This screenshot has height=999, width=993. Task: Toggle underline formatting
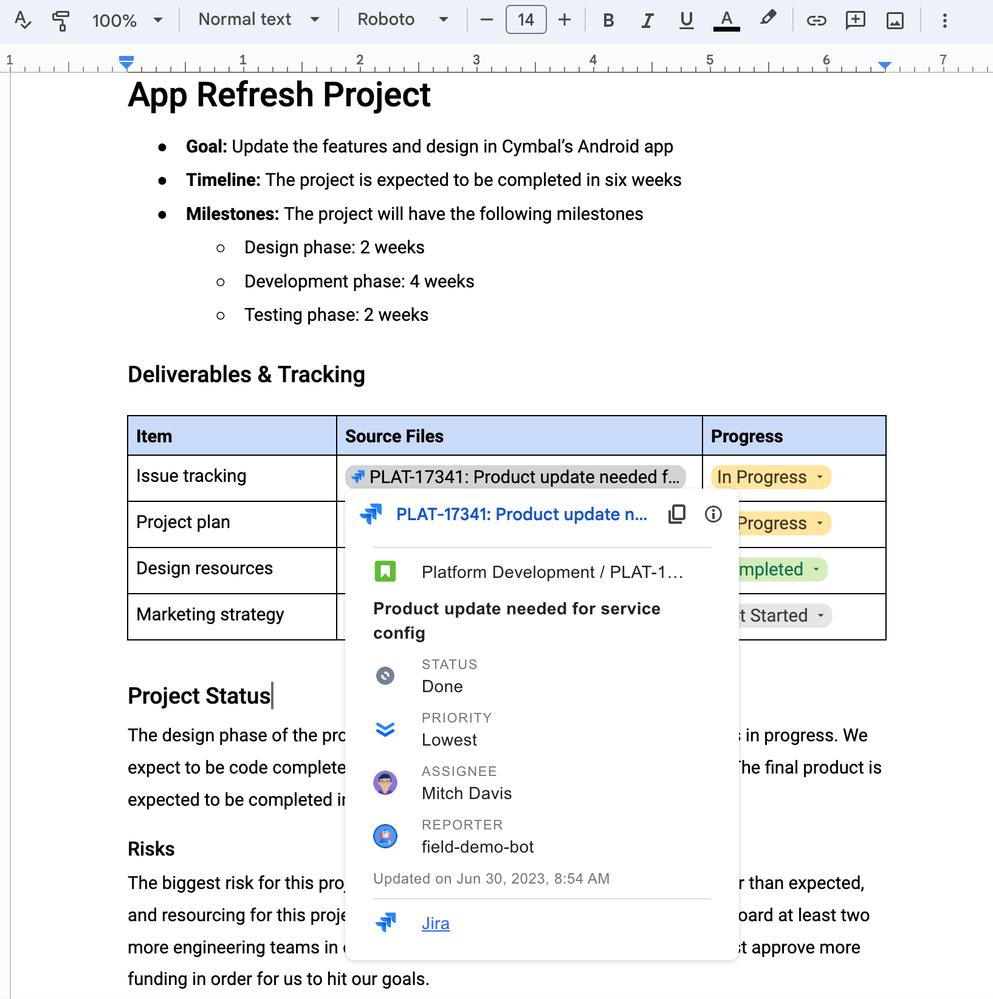[686, 20]
